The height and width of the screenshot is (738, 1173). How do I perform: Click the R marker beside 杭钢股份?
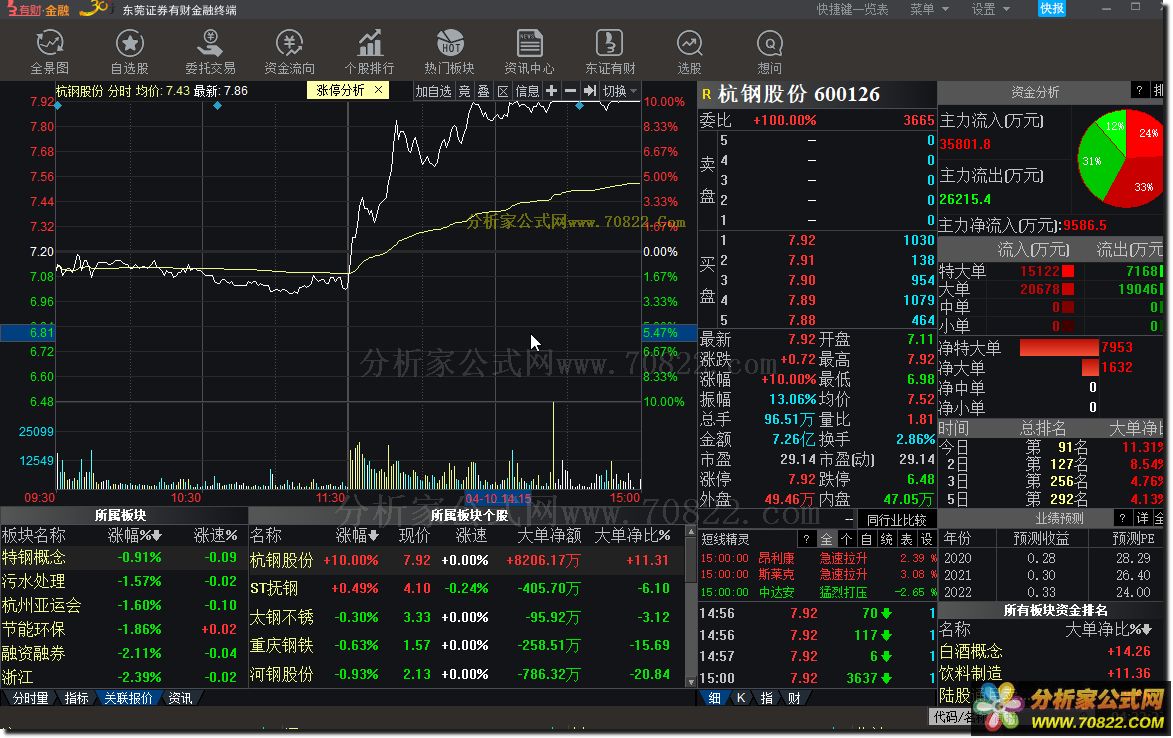click(705, 94)
